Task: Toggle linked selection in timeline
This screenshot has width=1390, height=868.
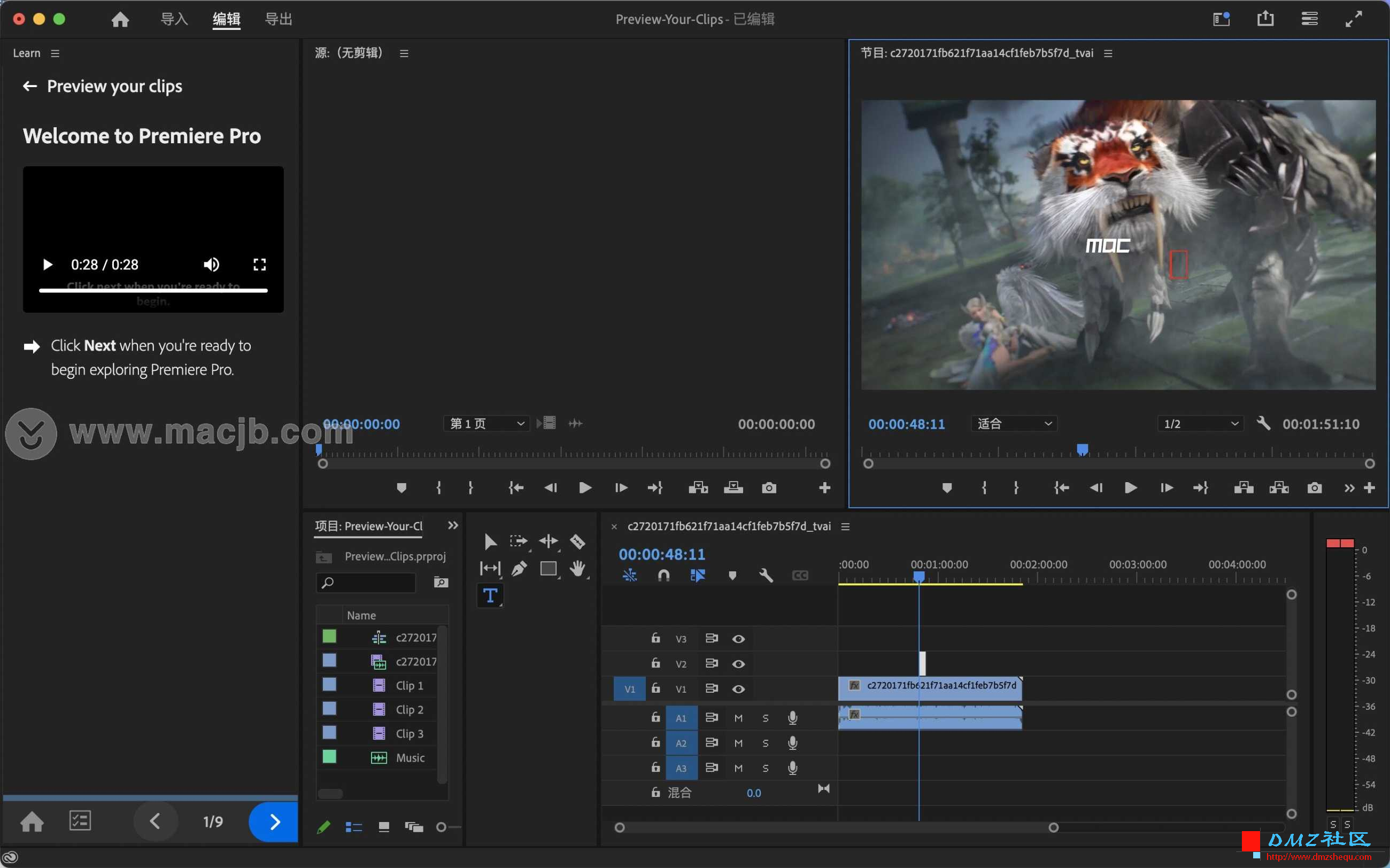Action: tap(698, 575)
